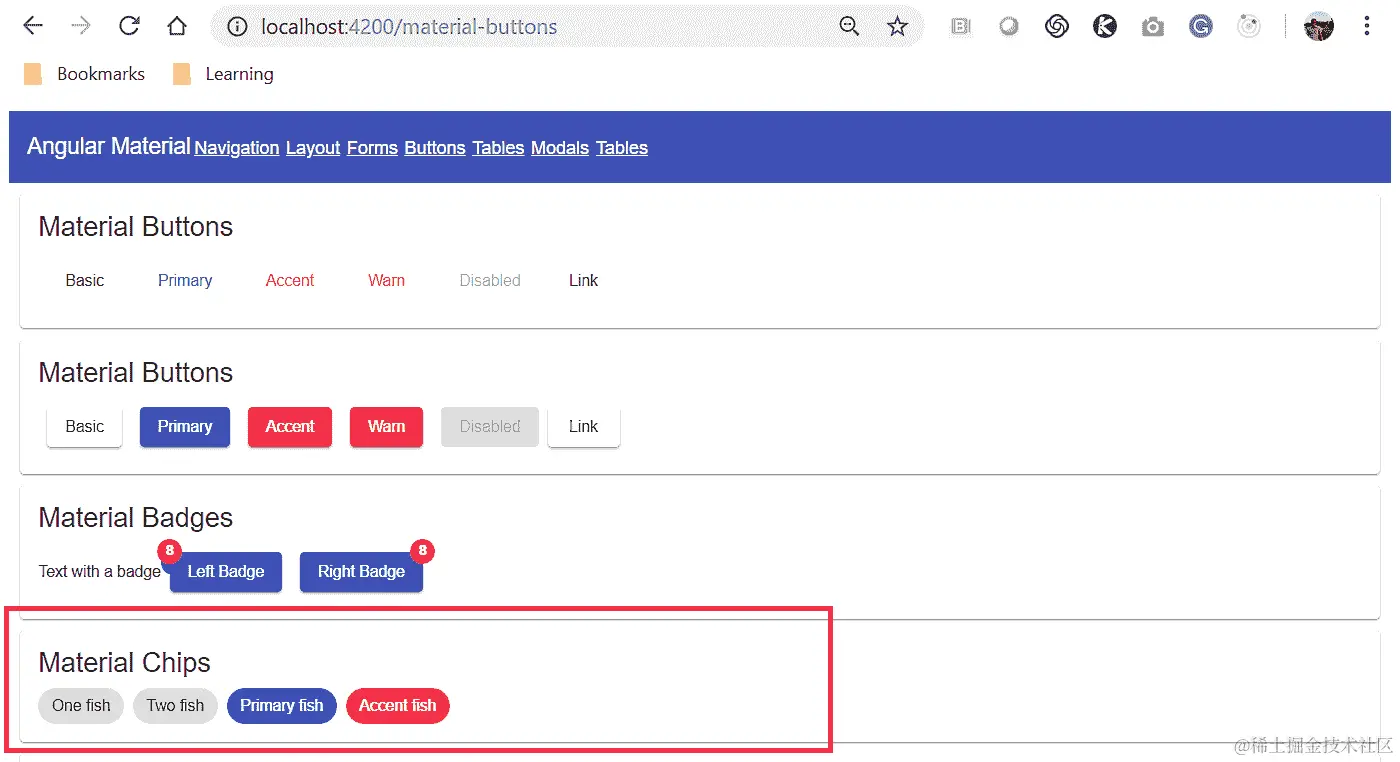The image size is (1400, 762).
Task: Open the Modals link in the navbar
Action: (x=560, y=148)
